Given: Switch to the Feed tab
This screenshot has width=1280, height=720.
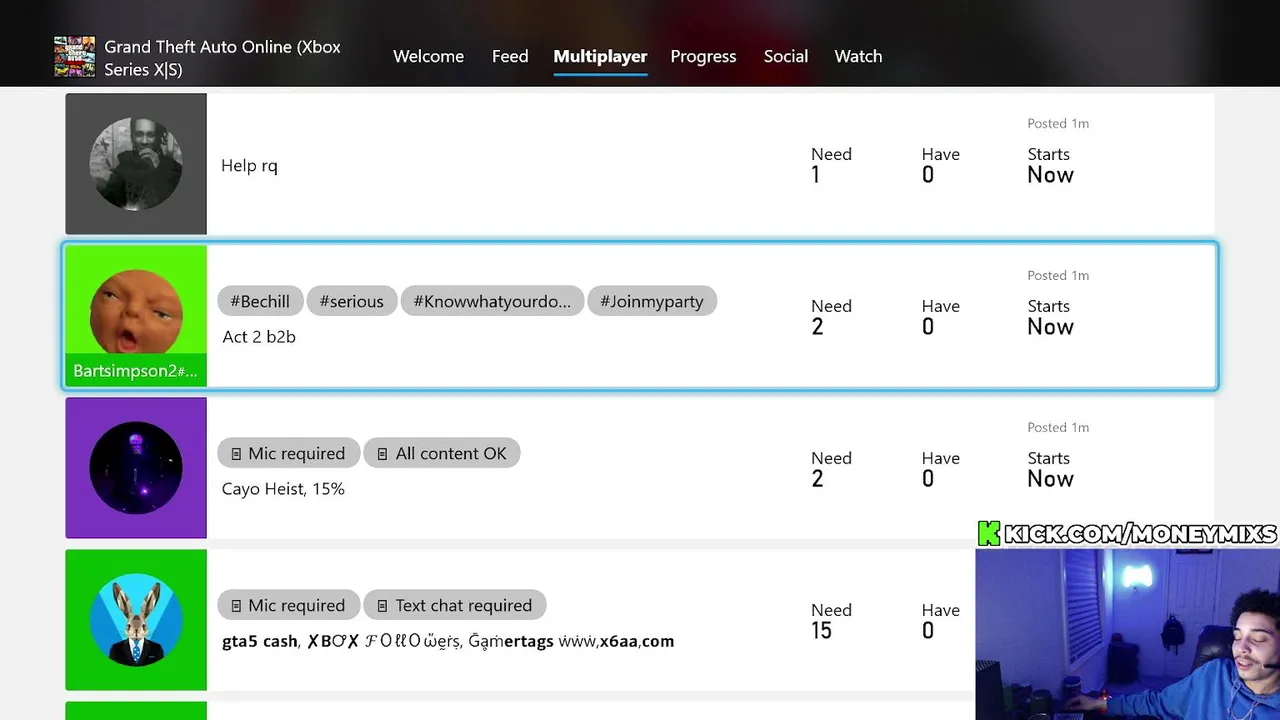Looking at the screenshot, I should pos(510,56).
